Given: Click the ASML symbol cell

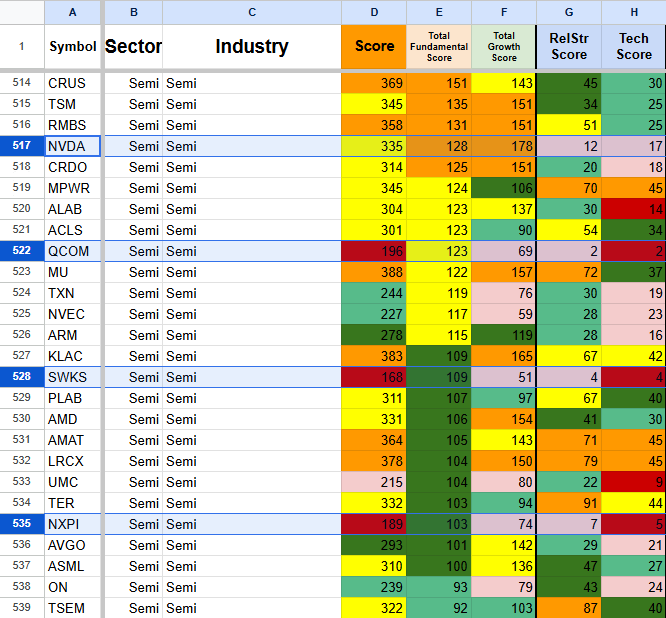Looking at the screenshot, I should [x=73, y=566].
